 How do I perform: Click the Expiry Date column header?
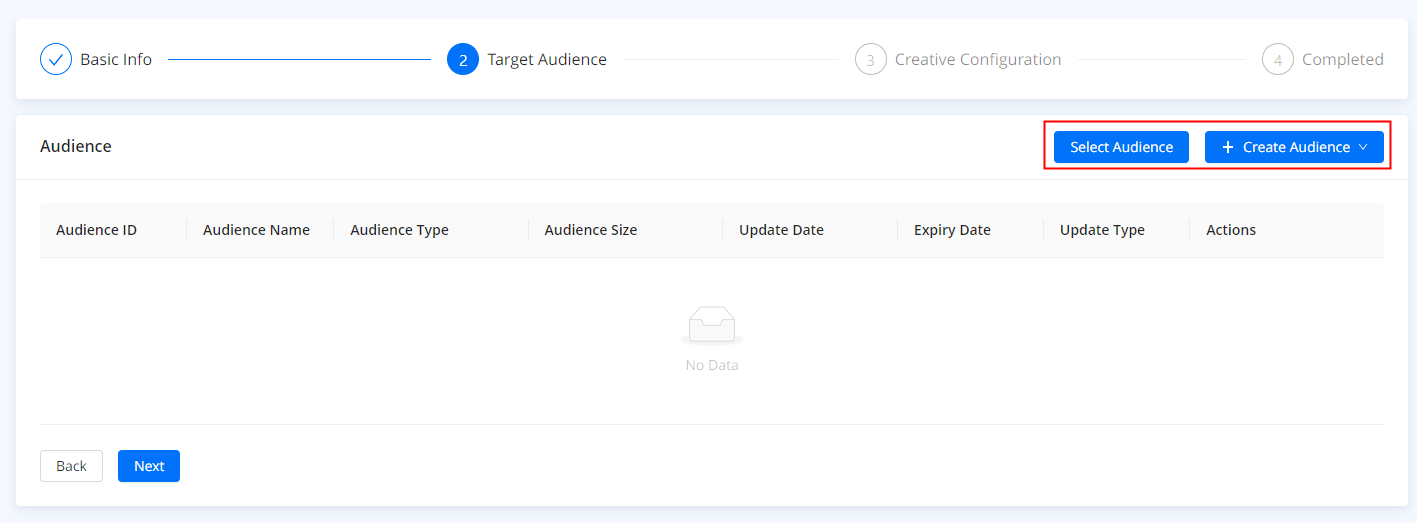[952, 230]
